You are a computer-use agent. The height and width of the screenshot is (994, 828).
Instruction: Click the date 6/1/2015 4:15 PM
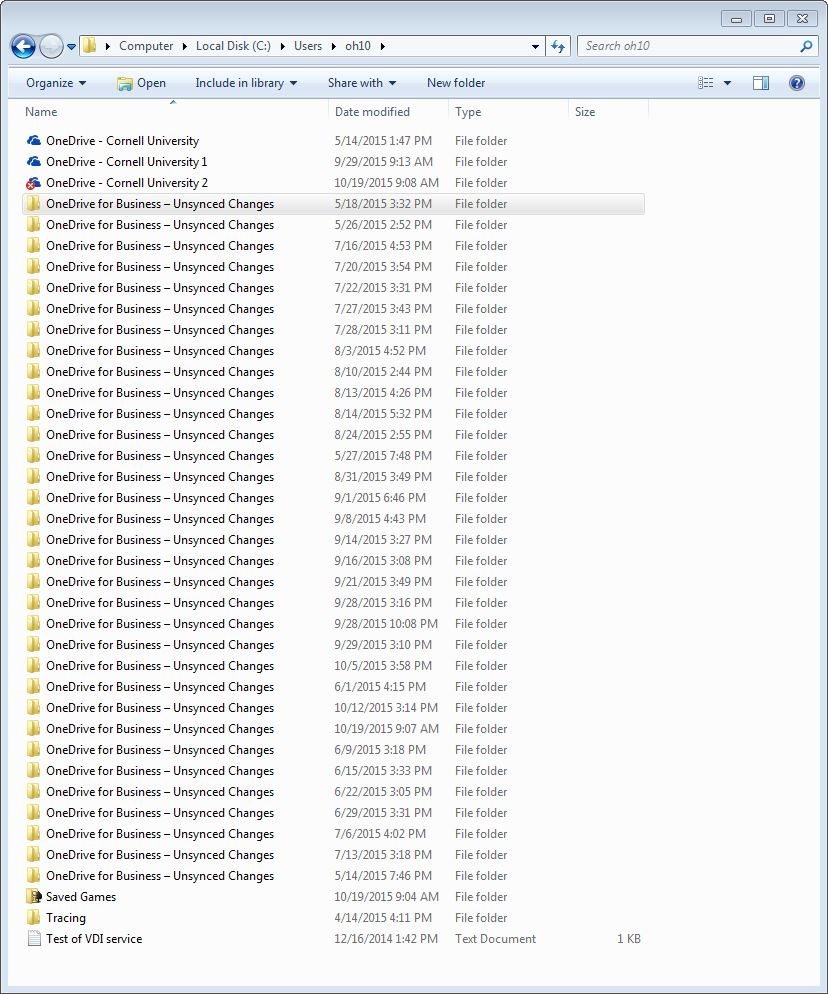click(x=380, y=686)
